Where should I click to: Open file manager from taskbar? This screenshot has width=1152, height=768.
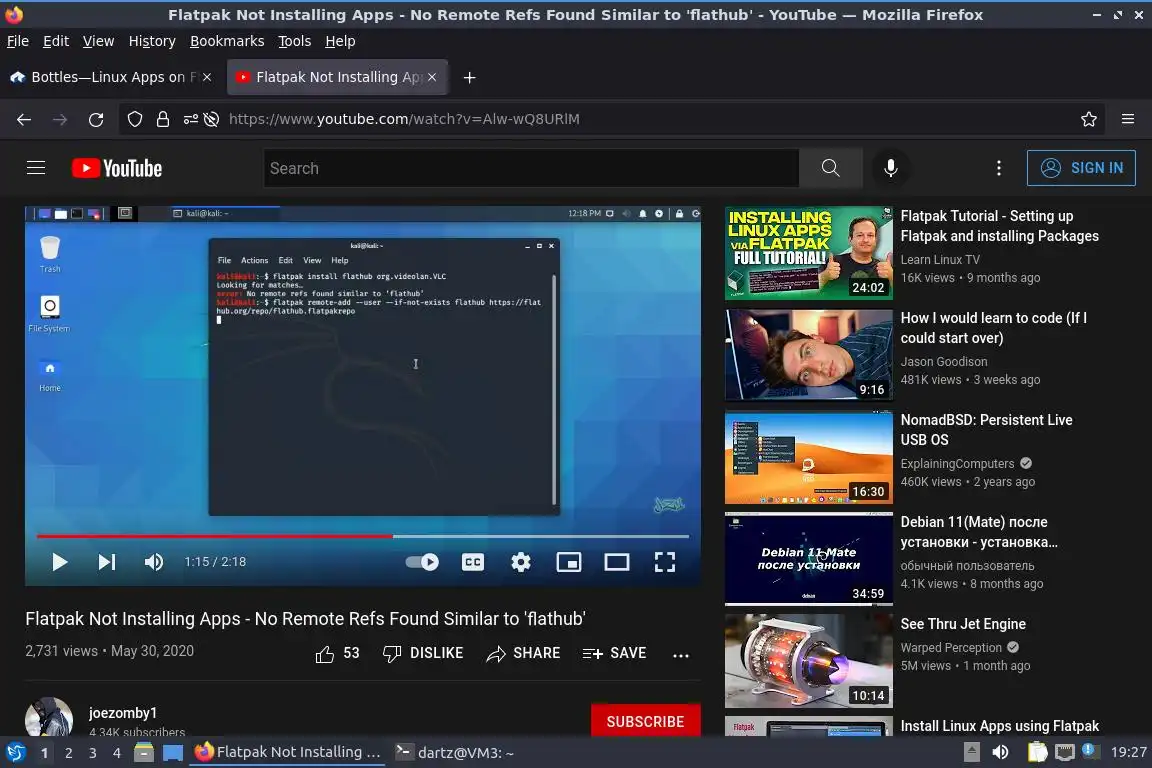[x=144, y=753]
